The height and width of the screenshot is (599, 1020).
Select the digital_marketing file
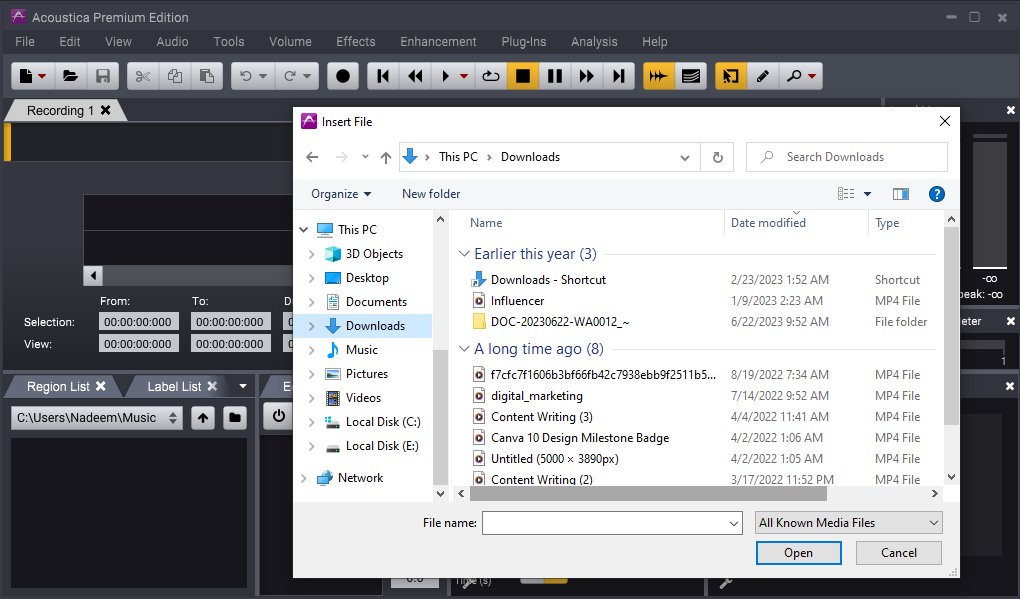point(537,395)
